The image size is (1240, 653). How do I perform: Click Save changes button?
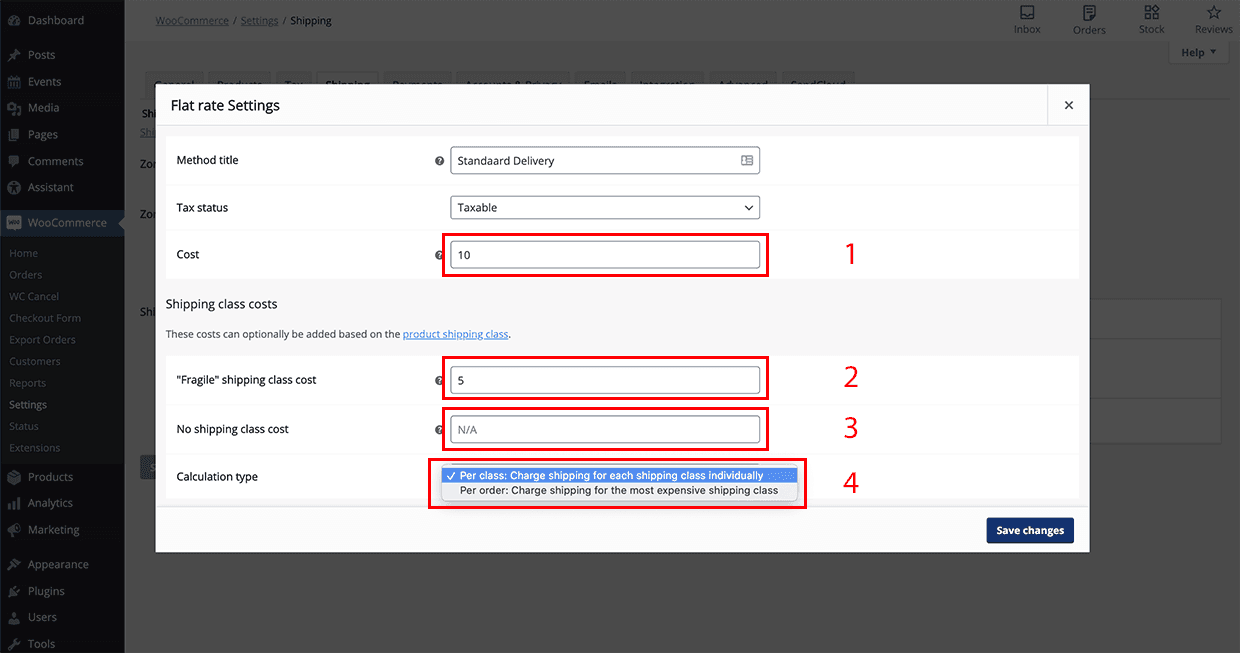(x=1030, y=530)
